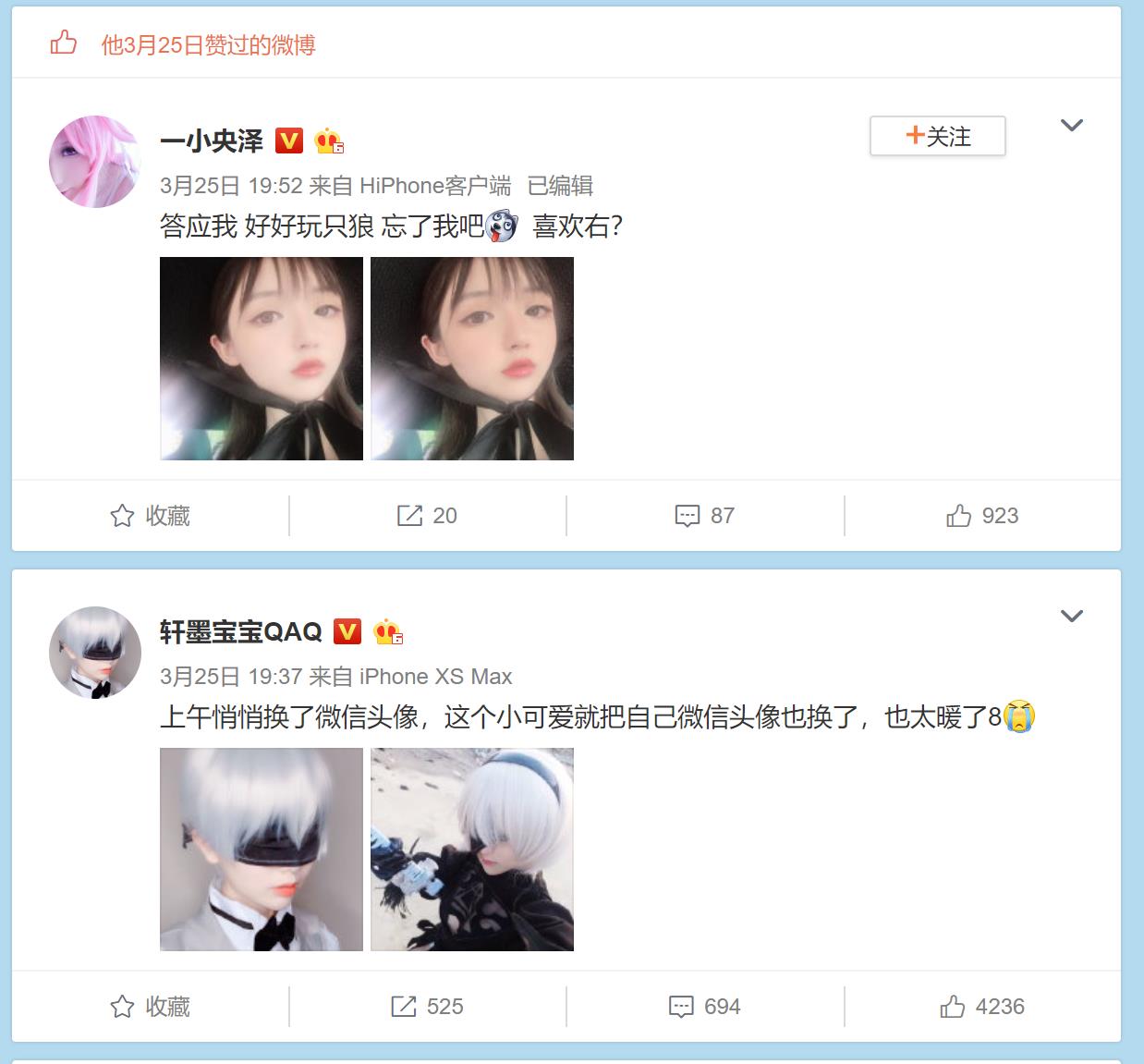
Task: Open the second cosplay photo in 轩墨宝宝QAQ's post
Action: tap(472, 850)
